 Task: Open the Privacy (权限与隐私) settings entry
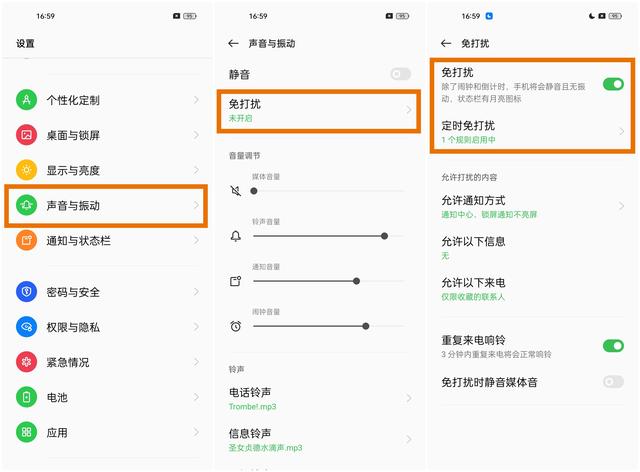(x=108, y=327)
